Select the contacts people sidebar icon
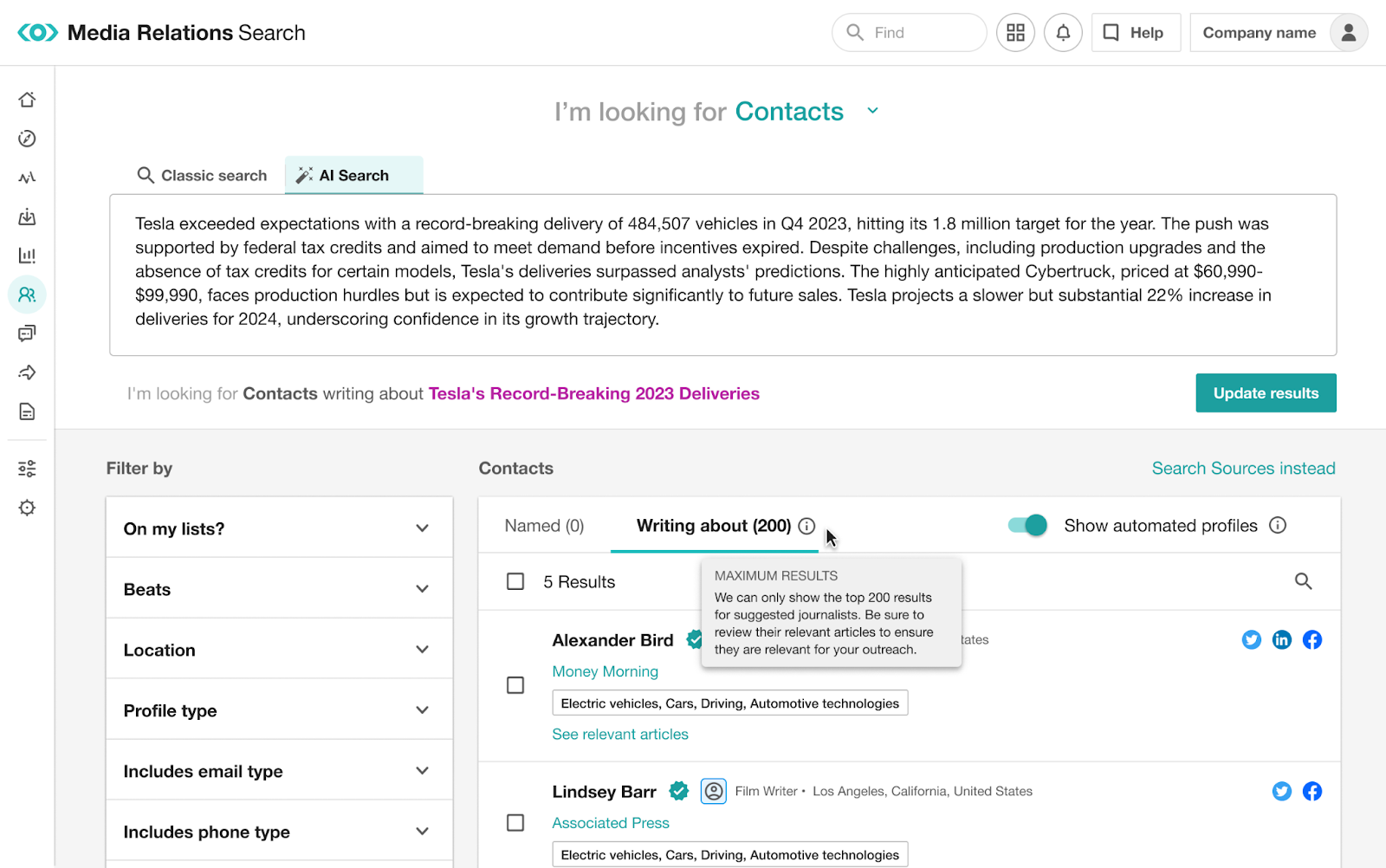 (27, 295)
